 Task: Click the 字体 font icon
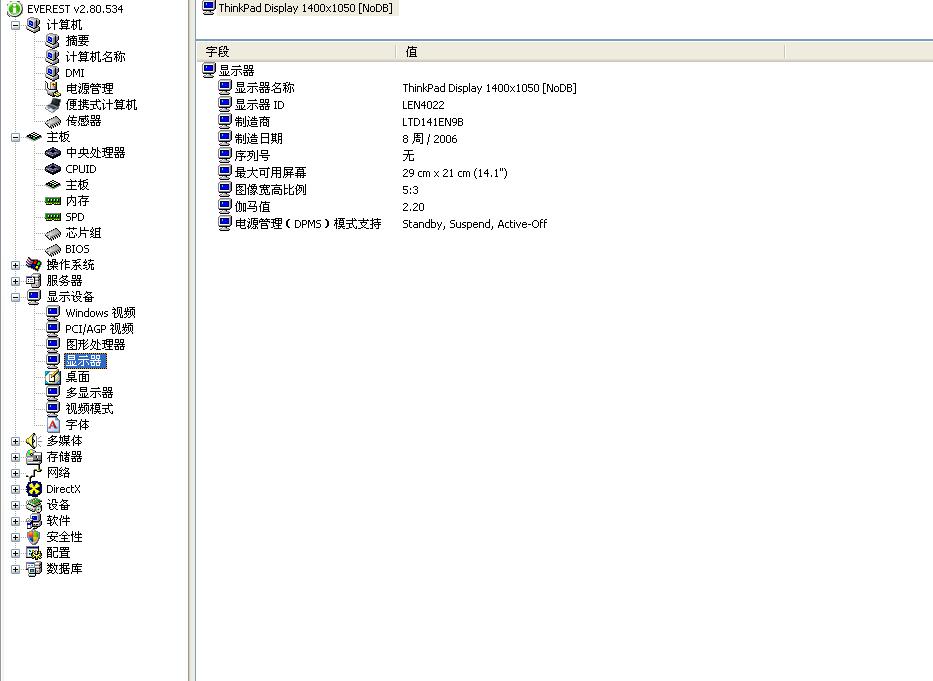point(53,425)
